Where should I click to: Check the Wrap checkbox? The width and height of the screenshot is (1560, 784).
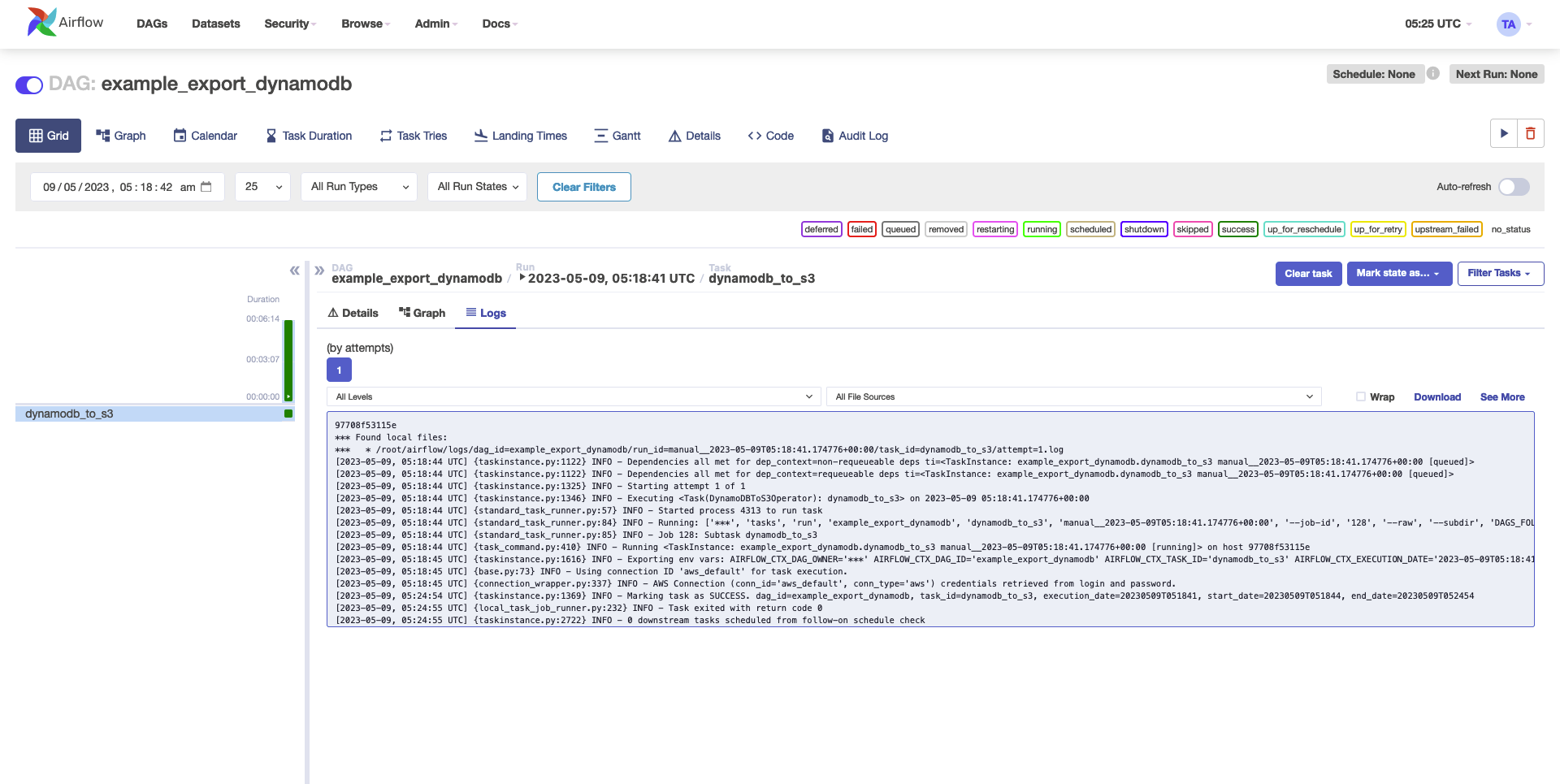click(1361, 396)
